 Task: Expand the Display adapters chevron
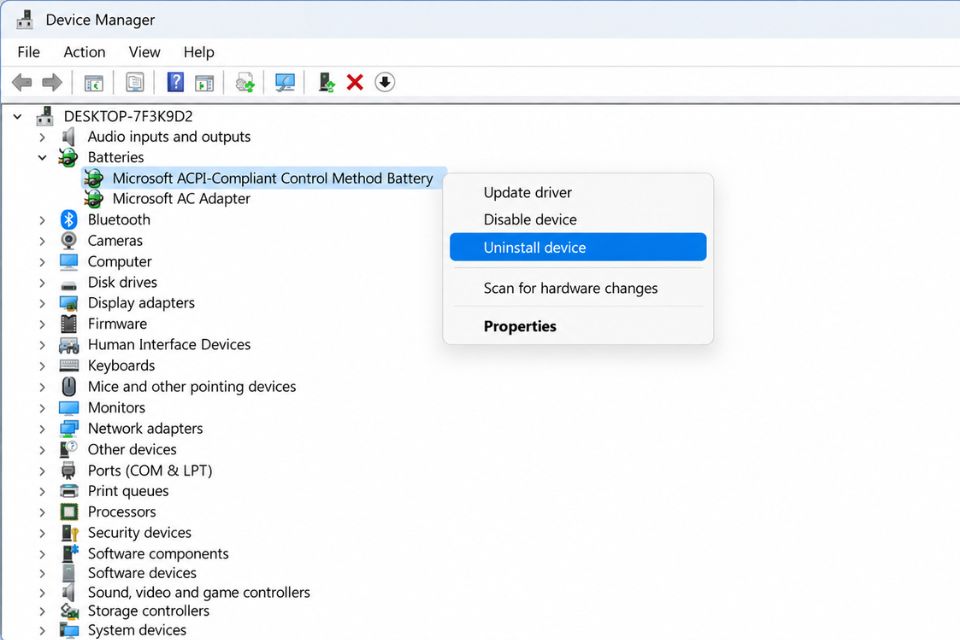[x=42, y=303]
